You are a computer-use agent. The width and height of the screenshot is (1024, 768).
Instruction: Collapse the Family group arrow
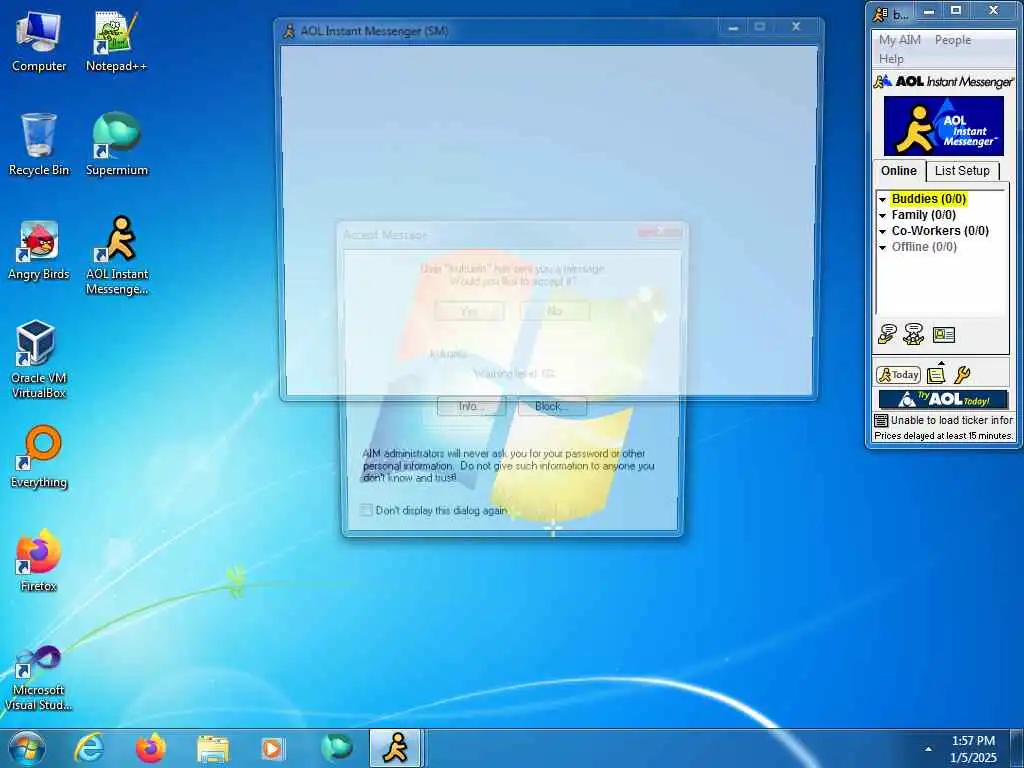pos(882,216)
